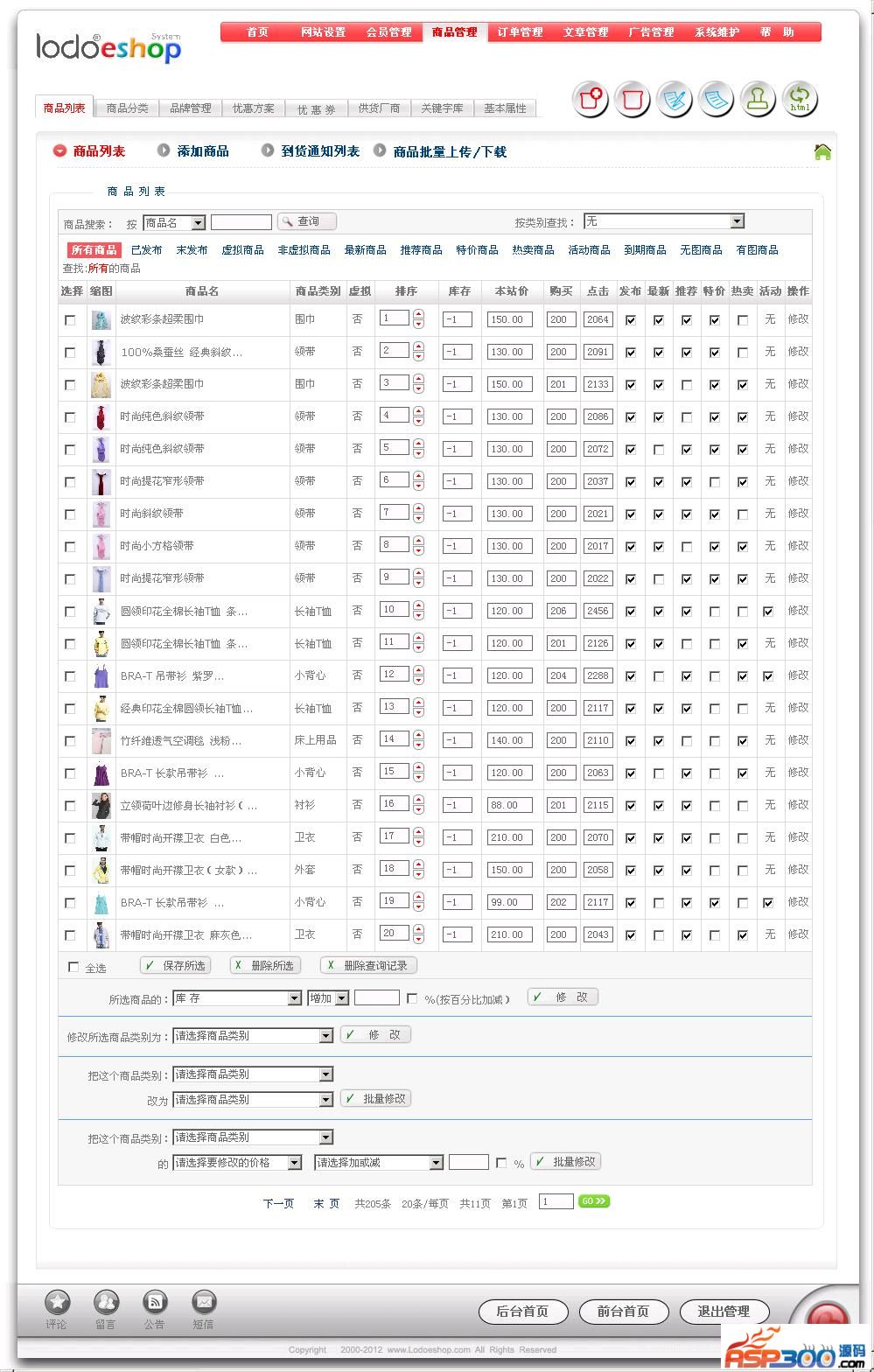The height and width of the screenshot is (1372, 874).
Task: Toggle 发布 checkbox for 时尚小方格领带 row
Action: tap(631, 547)
